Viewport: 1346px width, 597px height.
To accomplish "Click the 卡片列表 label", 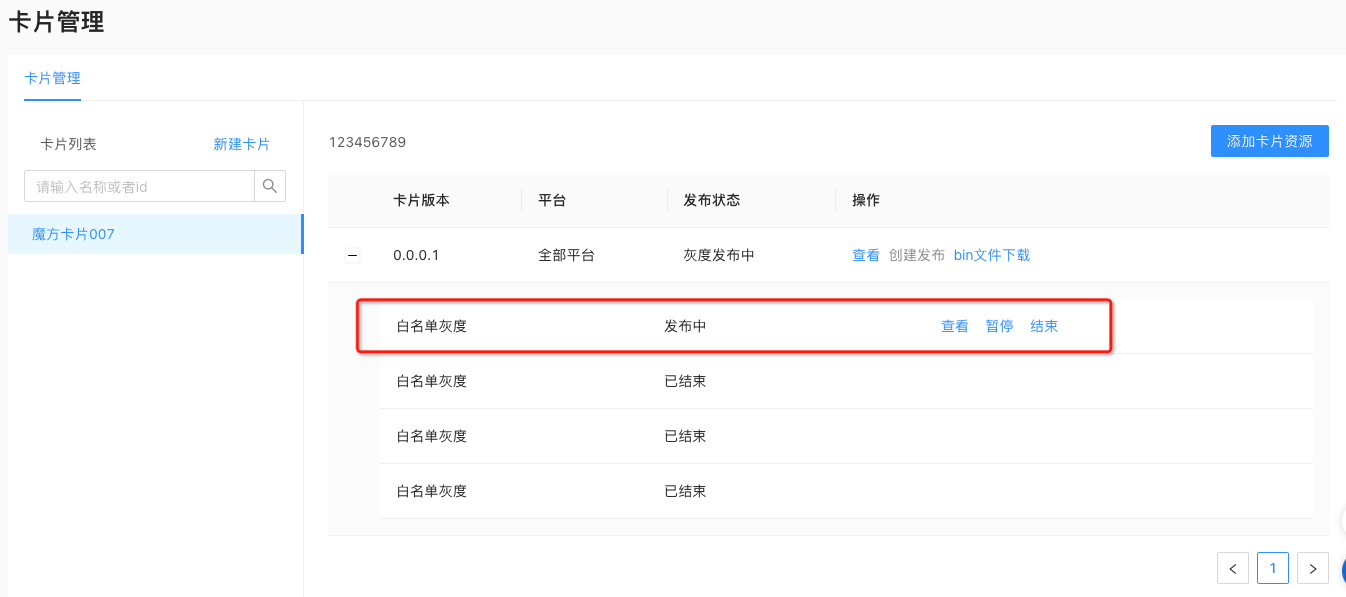I will 68,144.
